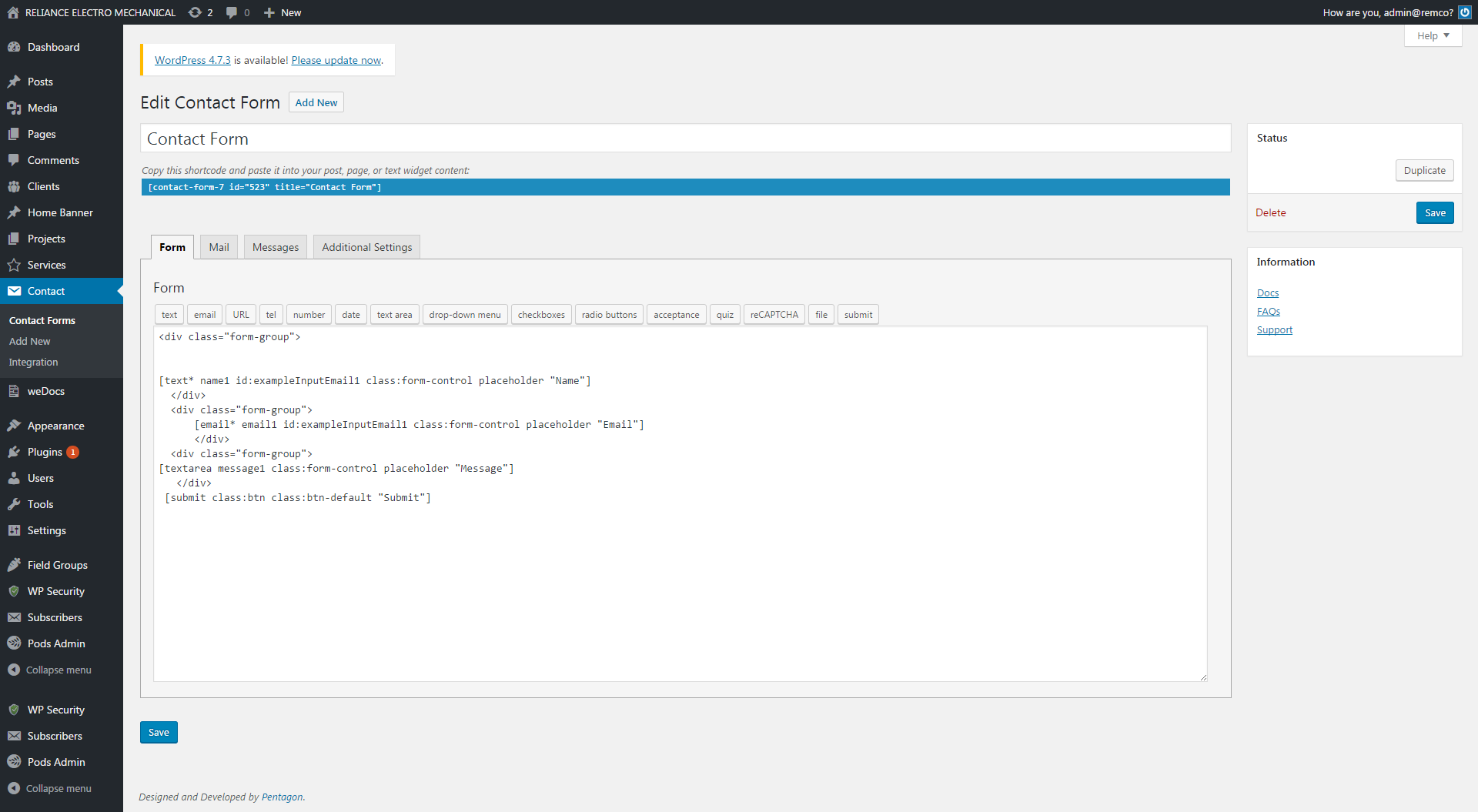
Task: Open the Tools wrench icon
Action: (x=14, y=504)
